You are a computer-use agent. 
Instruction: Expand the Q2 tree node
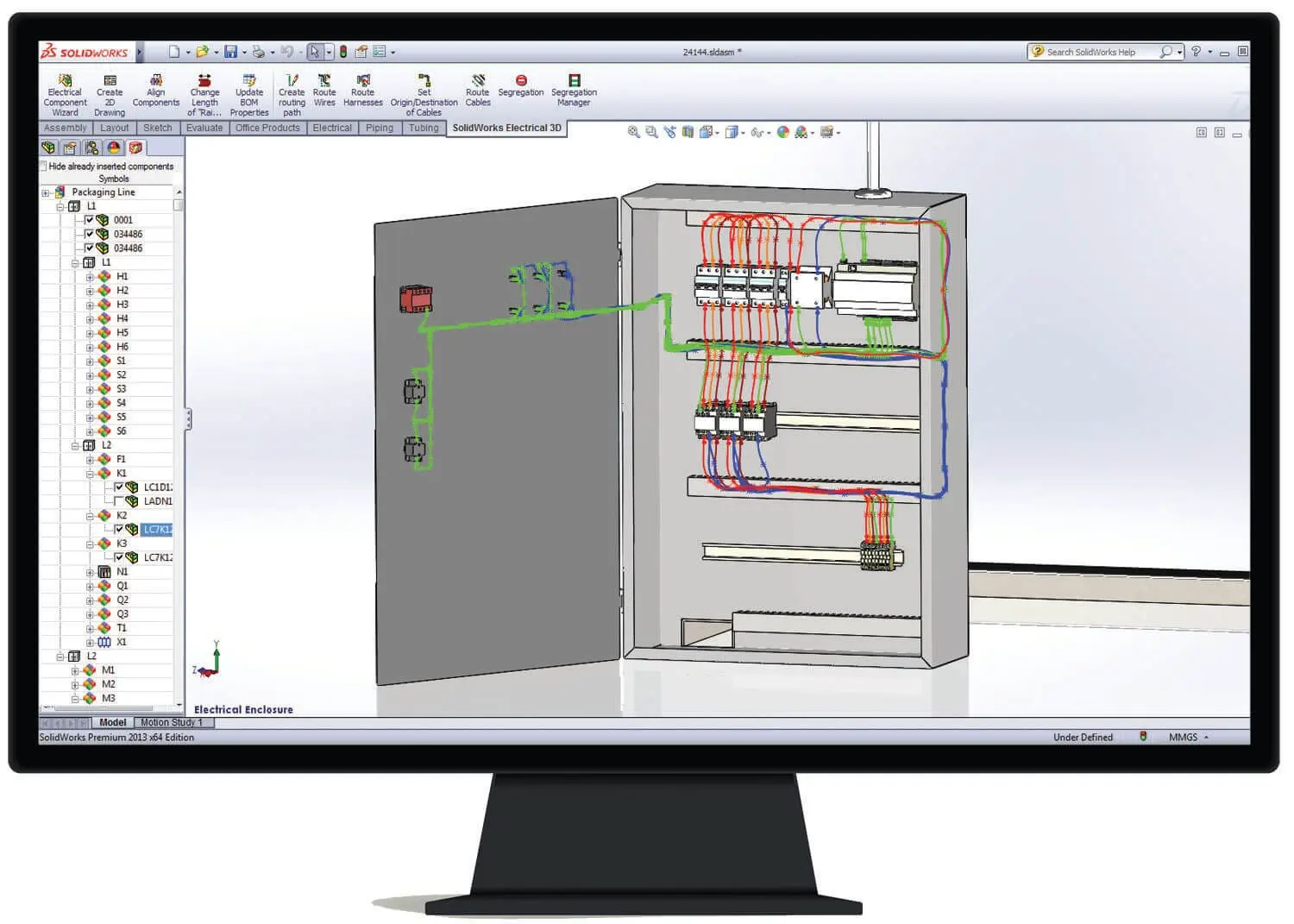click(90, 600)
